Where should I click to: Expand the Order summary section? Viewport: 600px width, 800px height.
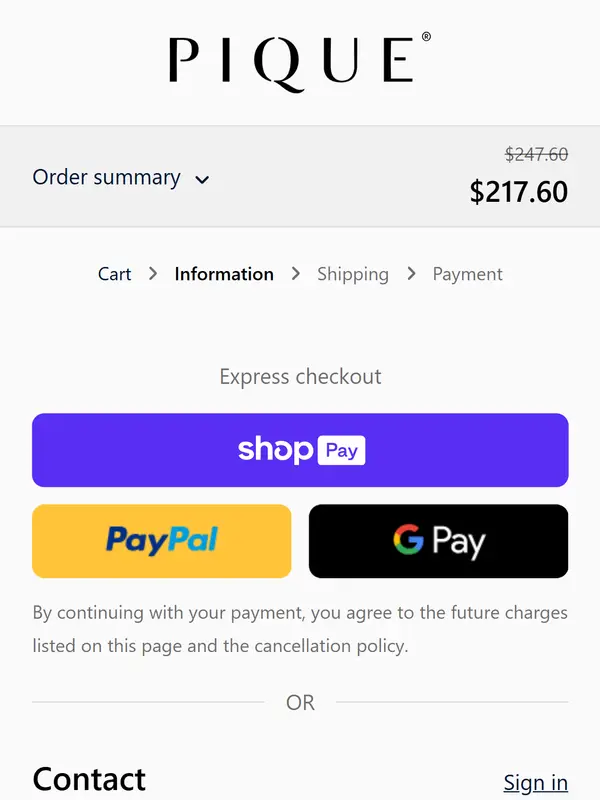click(x=107, y=178)
